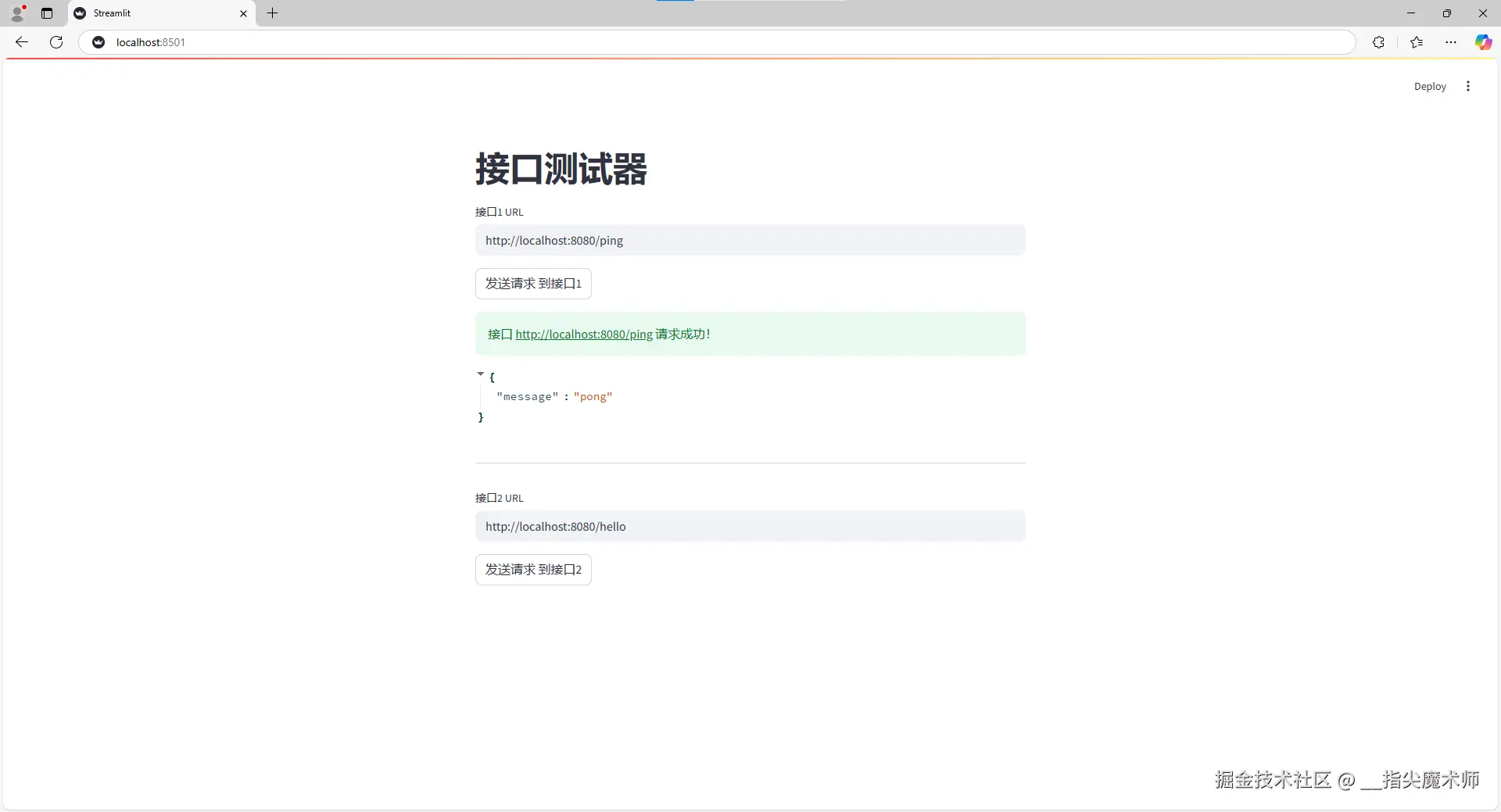Edit the 接口2 URL input field
1501x812 pixels.
[x=750, y=527]
